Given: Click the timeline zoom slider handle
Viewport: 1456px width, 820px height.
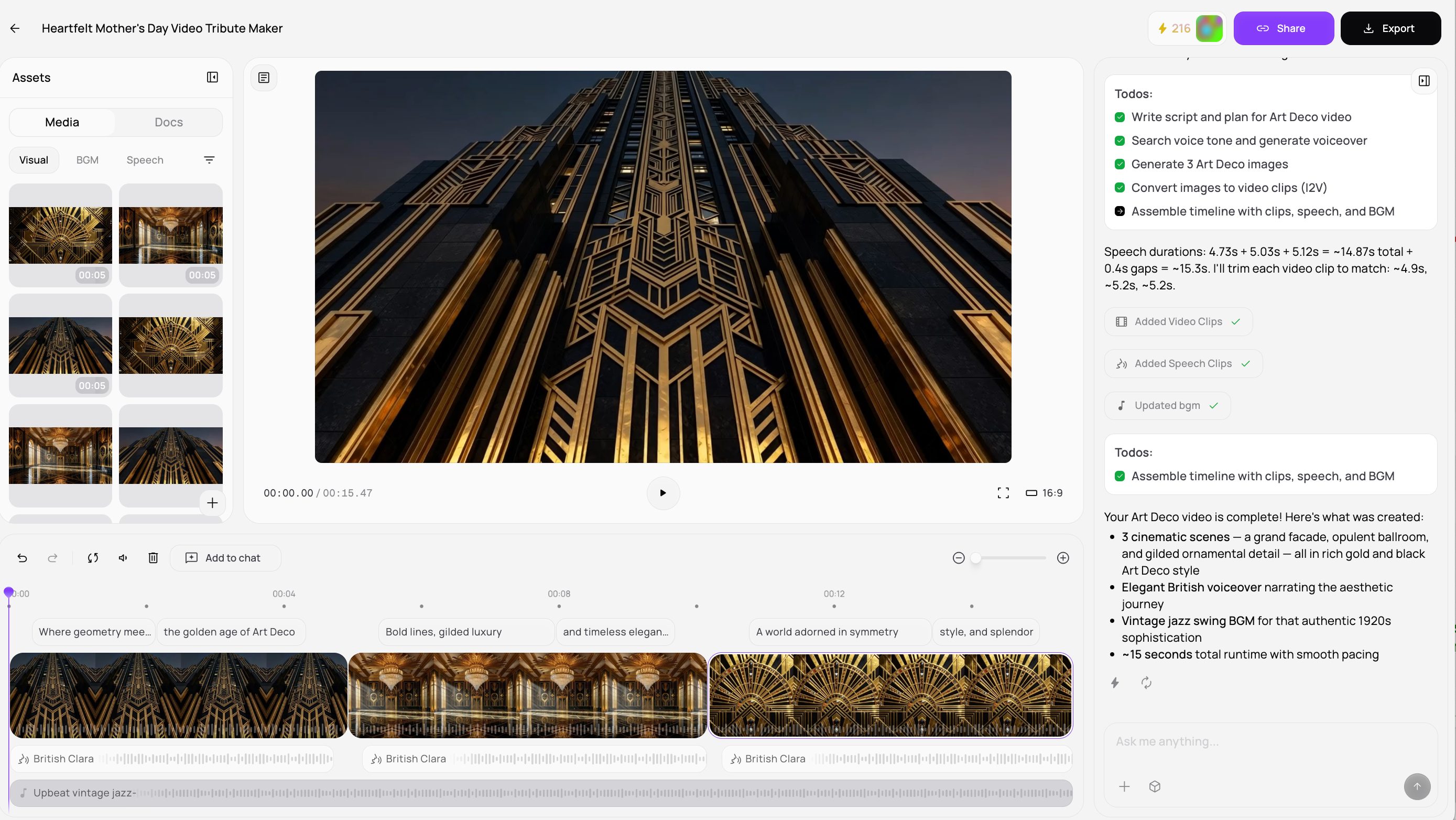Looking at the screenshot, I should [975, 558].
